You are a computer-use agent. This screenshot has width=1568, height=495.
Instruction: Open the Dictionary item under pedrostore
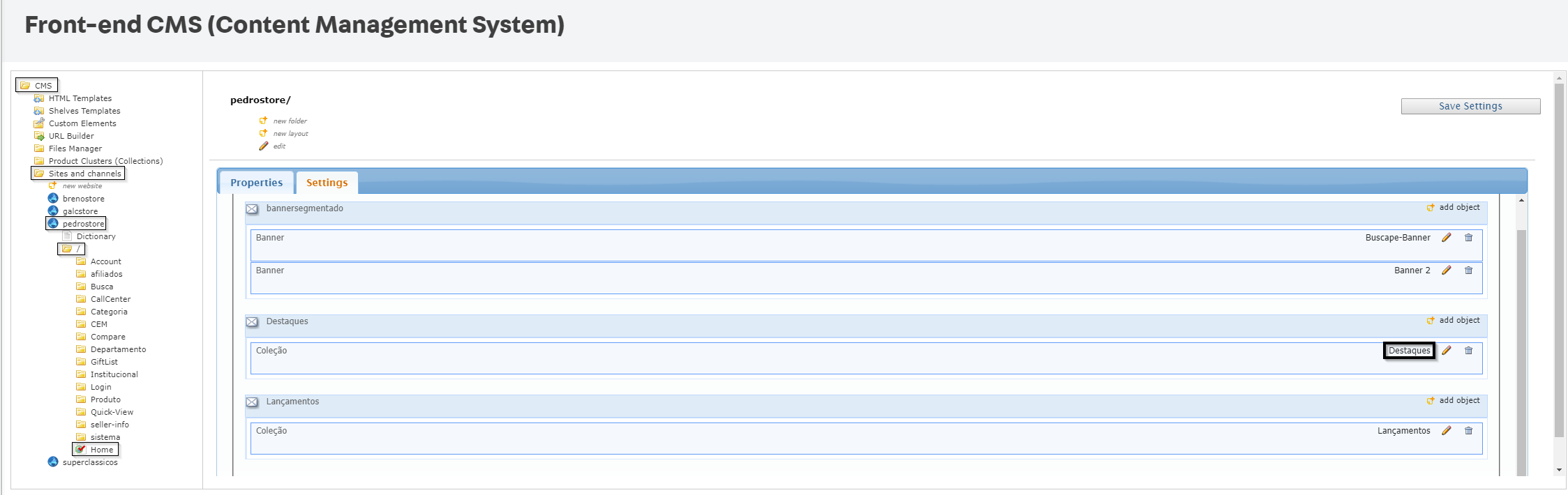pos(96,236)
